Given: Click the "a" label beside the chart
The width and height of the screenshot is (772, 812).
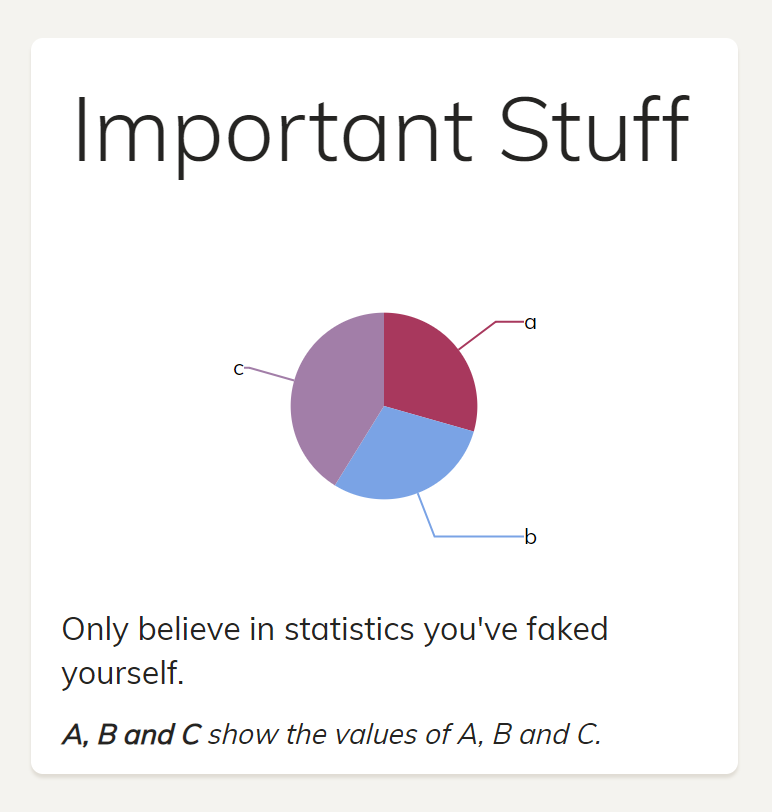Looking at the screenshot, I should [531, 323].
